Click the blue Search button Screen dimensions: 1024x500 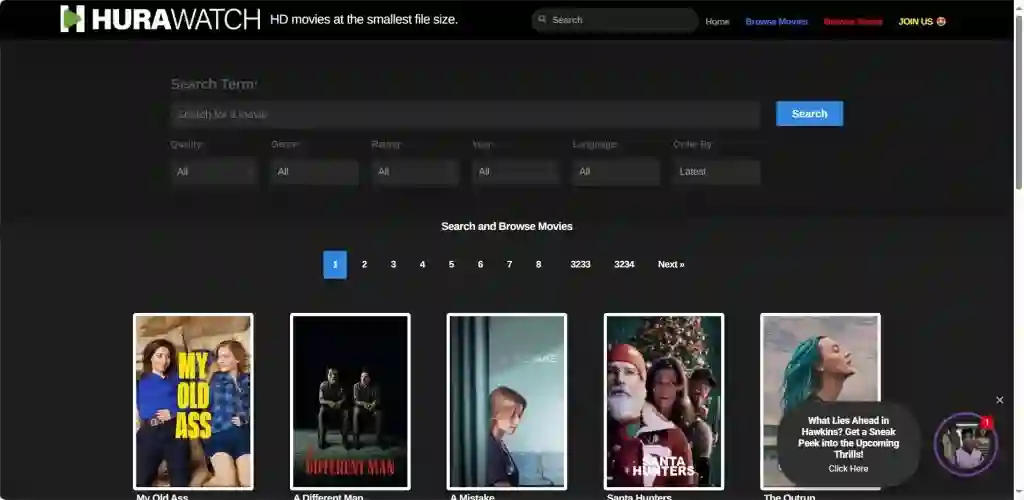click(809, 114)
